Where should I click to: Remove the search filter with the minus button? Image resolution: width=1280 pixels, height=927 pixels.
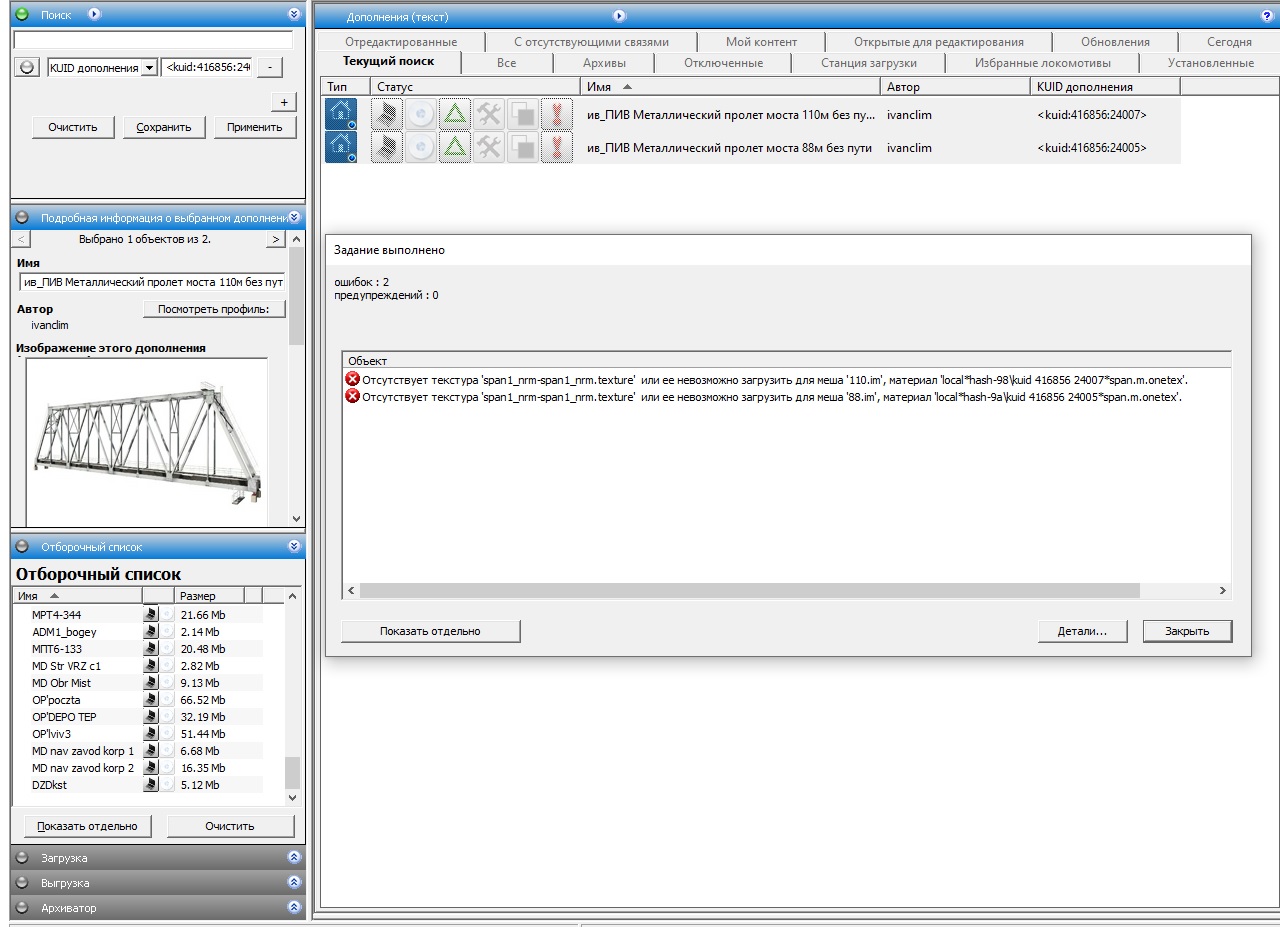(x=269, y=67)
